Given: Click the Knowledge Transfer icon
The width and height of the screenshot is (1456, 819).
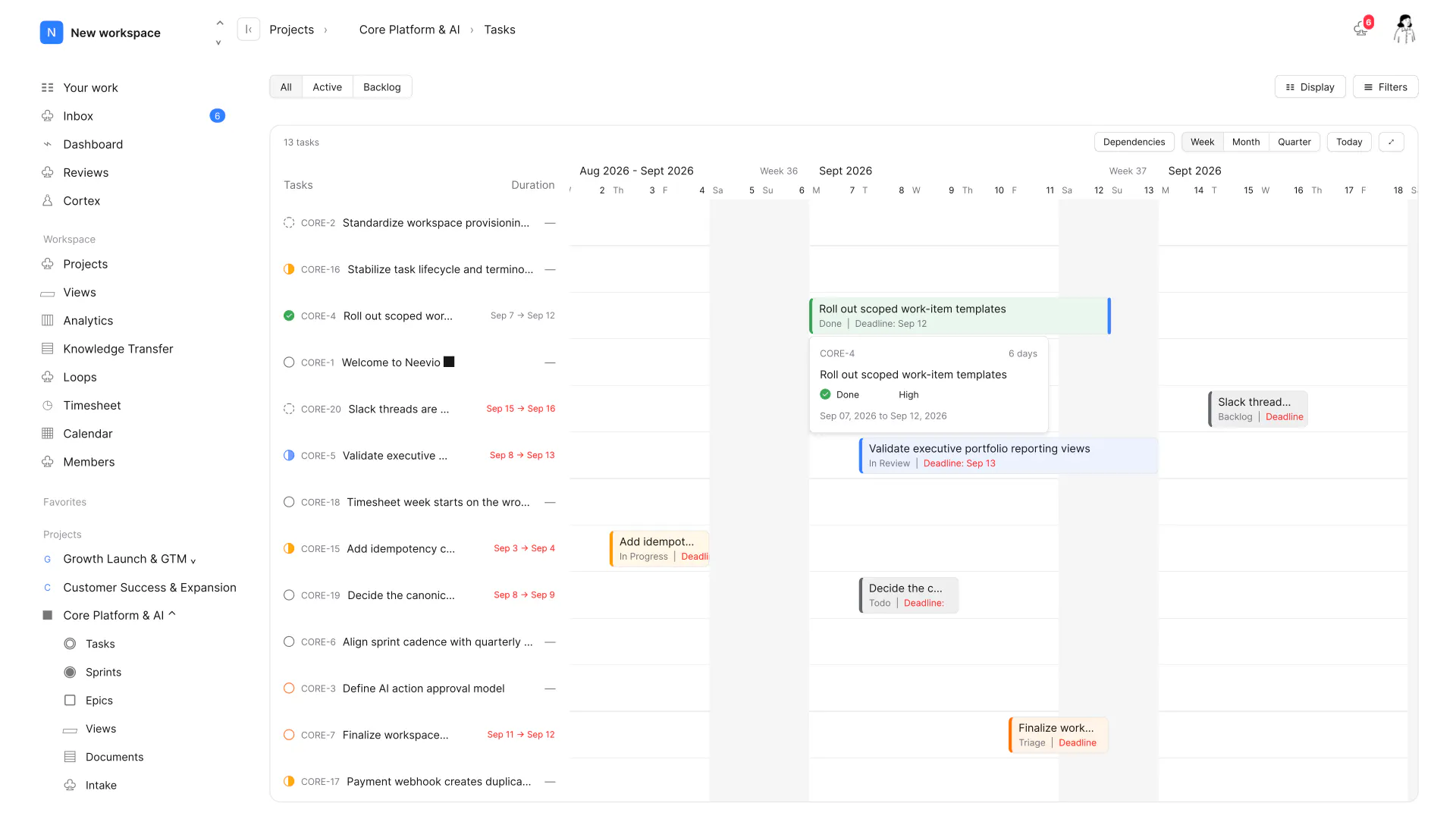Looking at the screenshot, I should click(48, 349).
